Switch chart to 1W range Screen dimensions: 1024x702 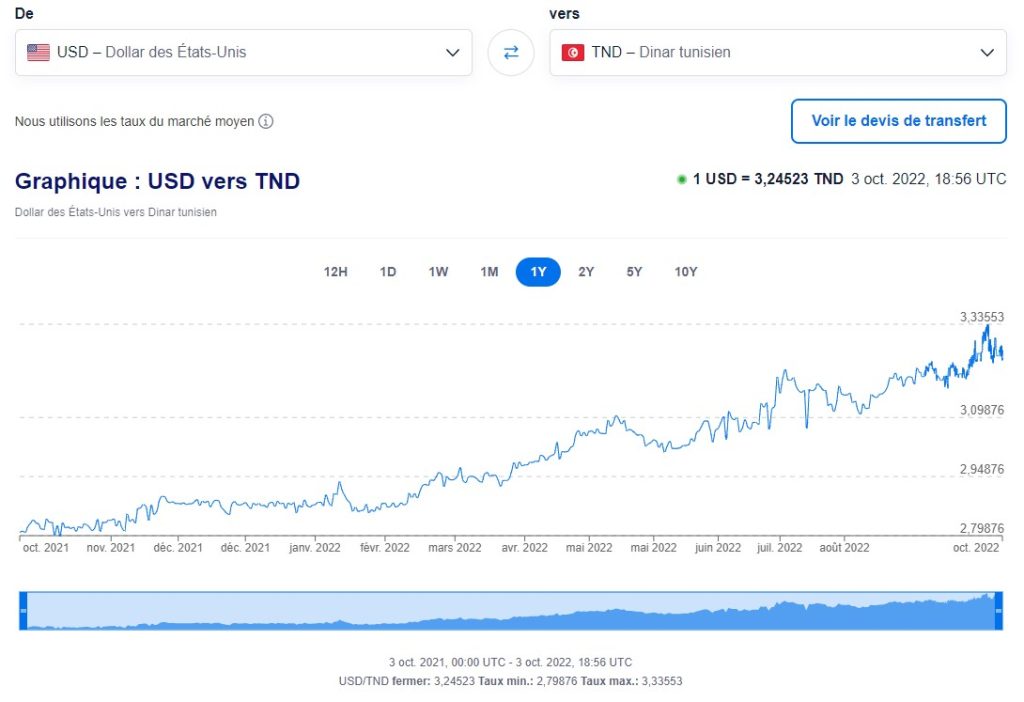coord(438,272)
